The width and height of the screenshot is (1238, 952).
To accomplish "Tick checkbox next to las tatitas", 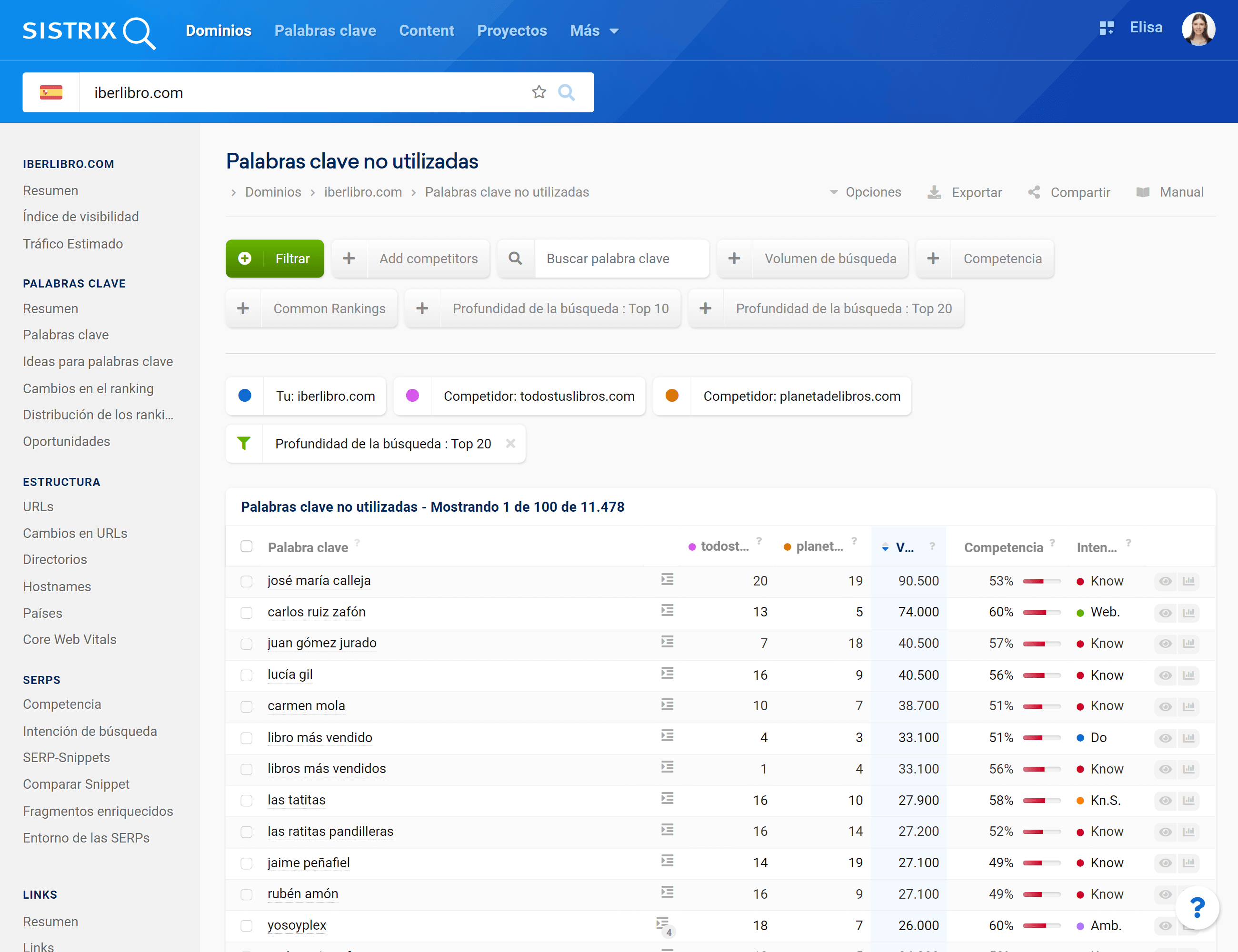I will pyautogui.click(x=247, y=801).
